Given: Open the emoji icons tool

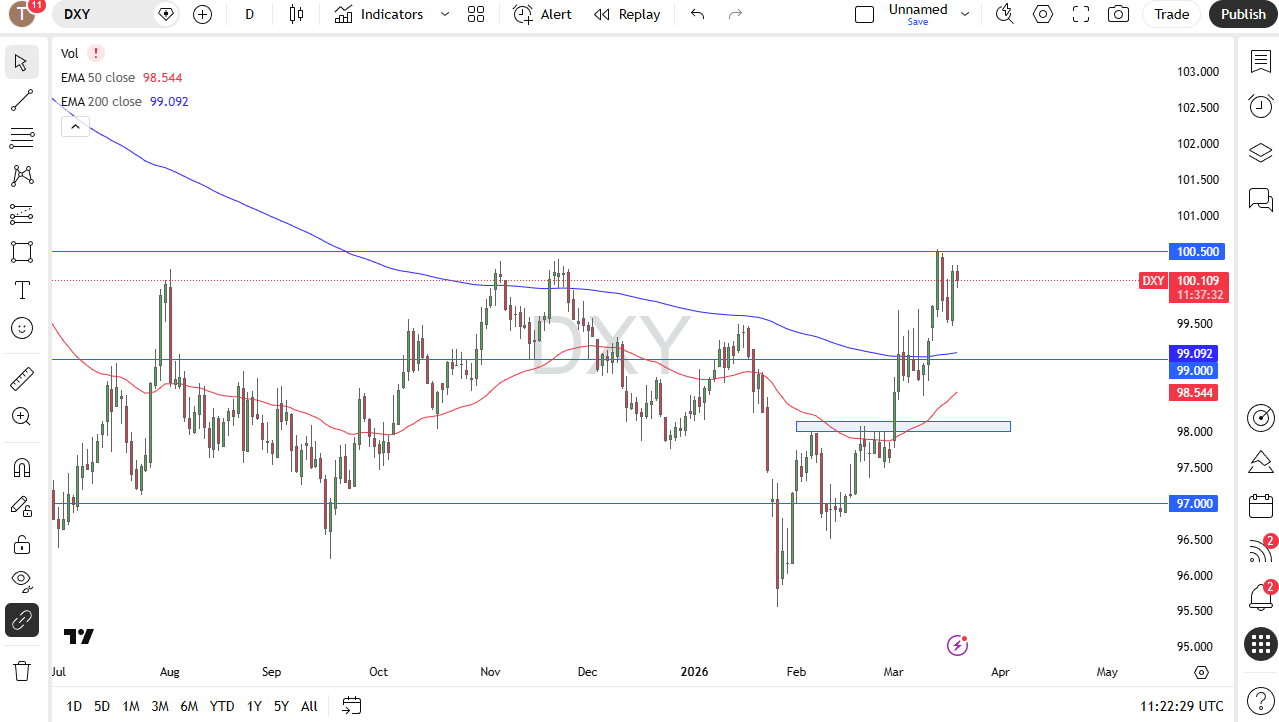Looking at the screenshot, I should [x=22, y=328].
